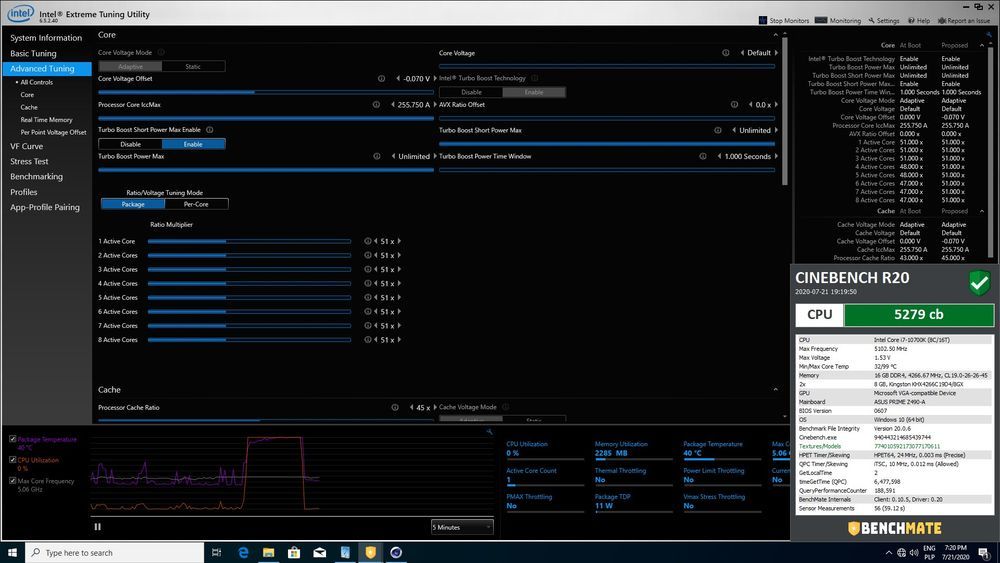1000x563 pixels.
Task: Show info for Processor Cache Ratio
Action: coord(395,407)
